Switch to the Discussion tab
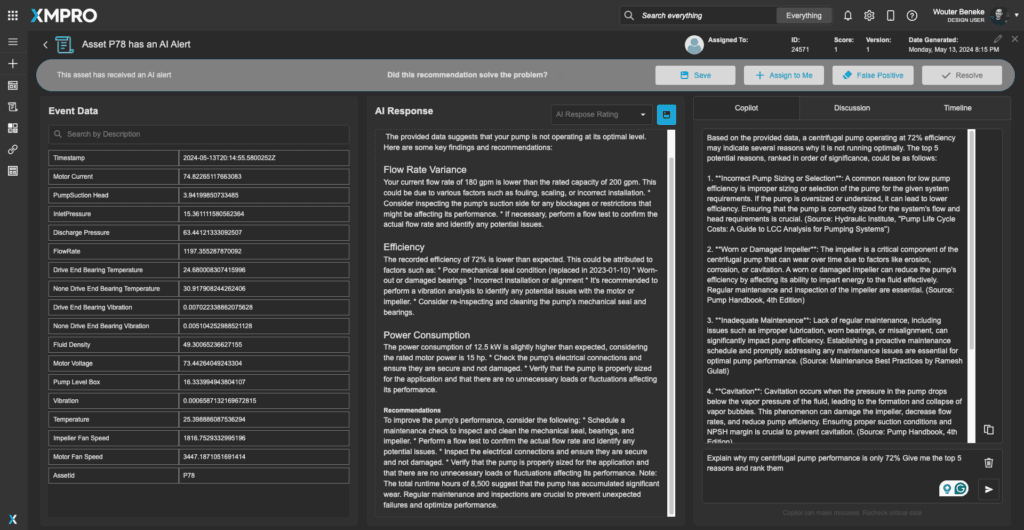Viewport: 1024px width, 530px height. tap(851, 107)
